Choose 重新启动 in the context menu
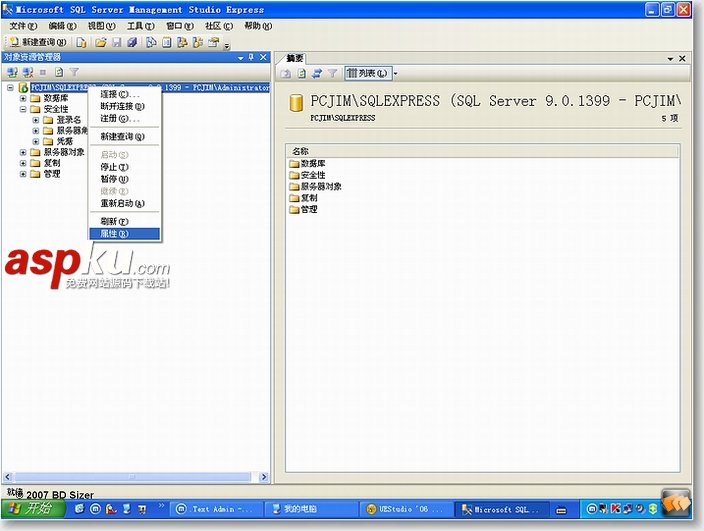704x531 pixels. click(124, 203)
